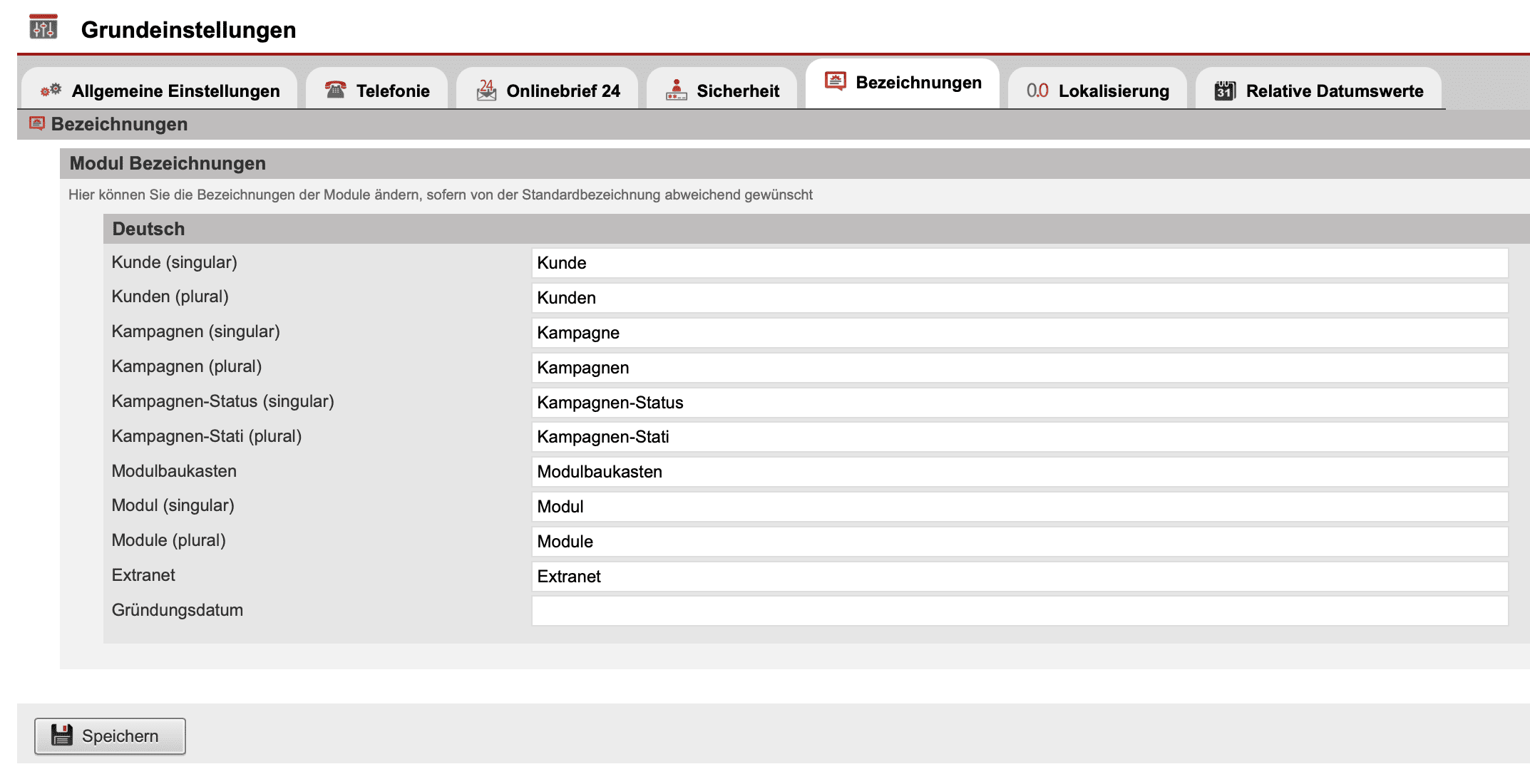Select the Modulbaukasten text field

1020,472
